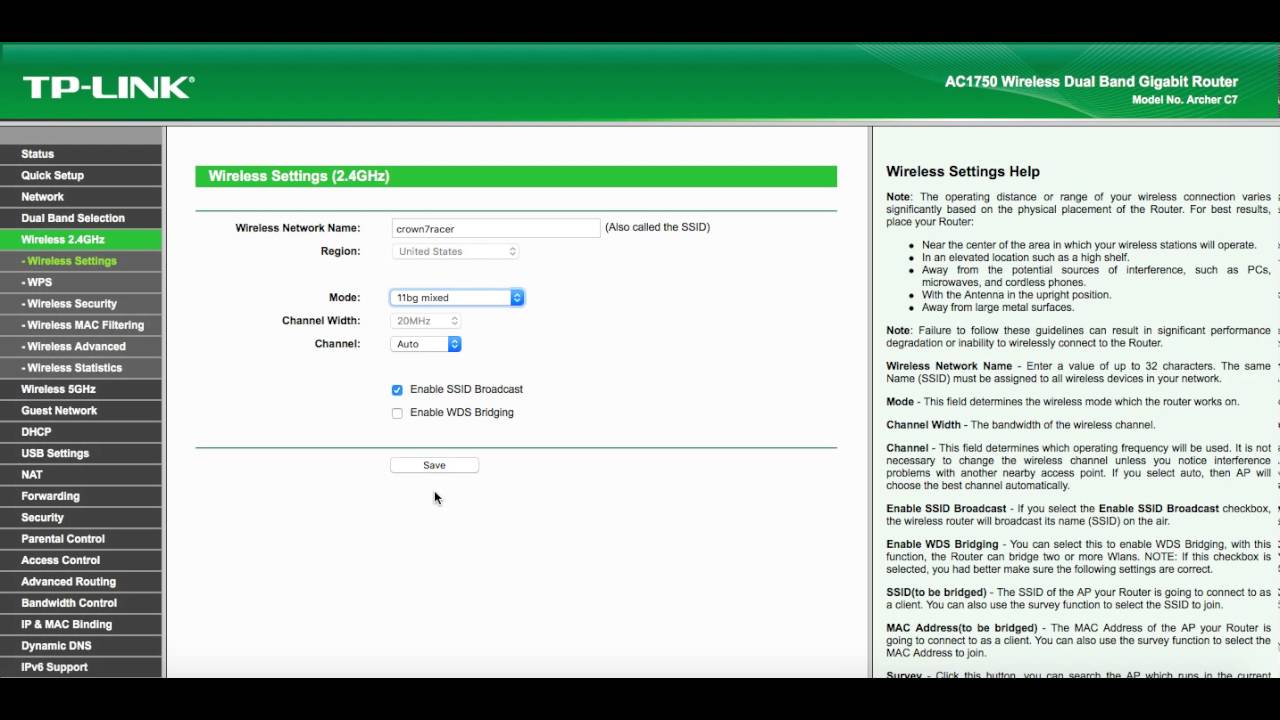This screenshot has height=720, width=1280.
Task: Open Bandwidth Control section
Action: point(80,603)
